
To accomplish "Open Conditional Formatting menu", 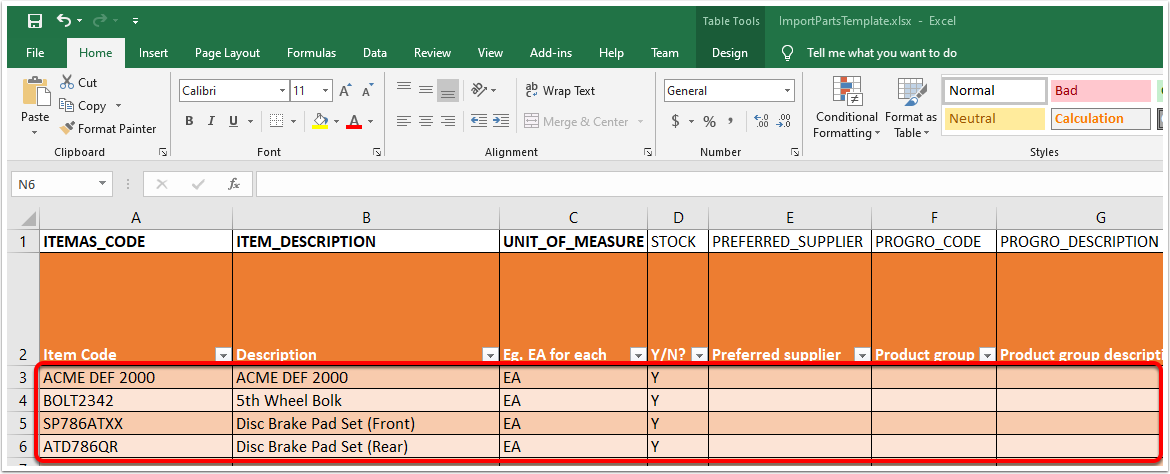I will coord(846,108).
